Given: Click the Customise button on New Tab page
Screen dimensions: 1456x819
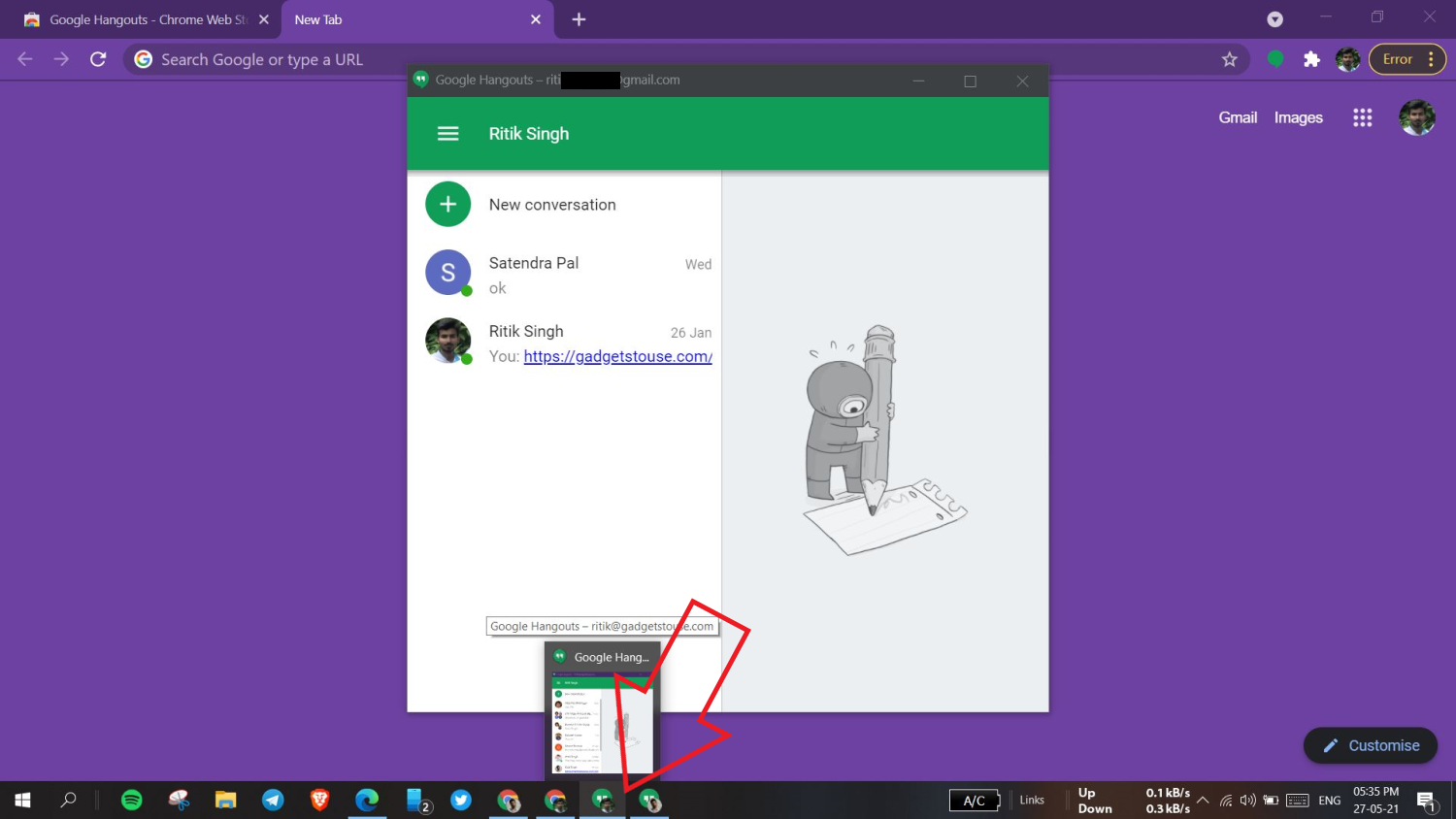Looking at the screenshot, I should [1371, 745].
